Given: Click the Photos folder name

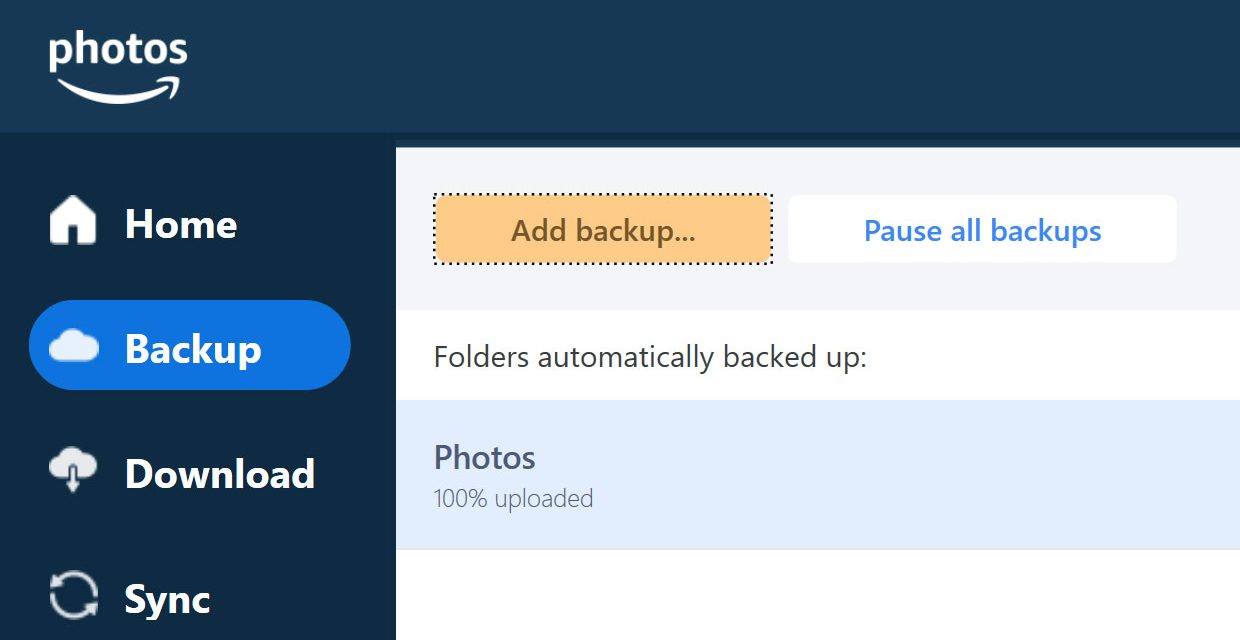Looking at the screenshot, I should (x=485, y=458).
